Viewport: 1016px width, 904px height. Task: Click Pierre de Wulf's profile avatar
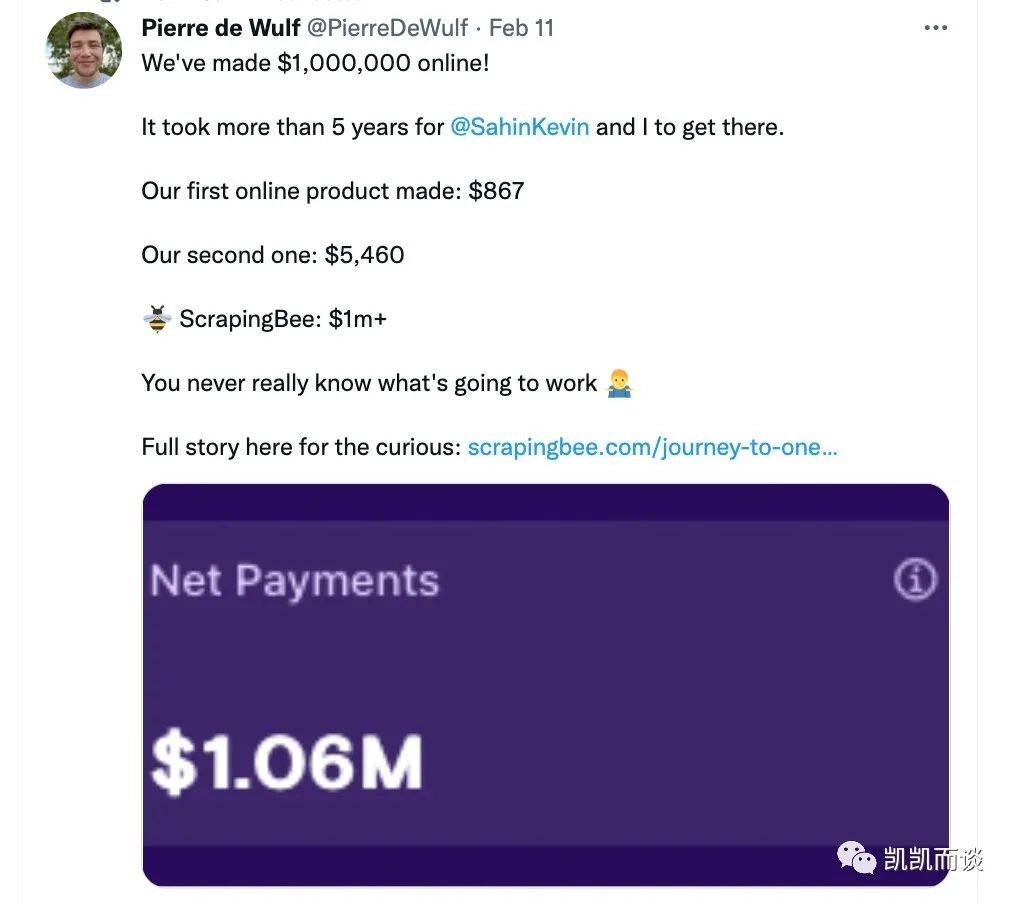point(84,50)
